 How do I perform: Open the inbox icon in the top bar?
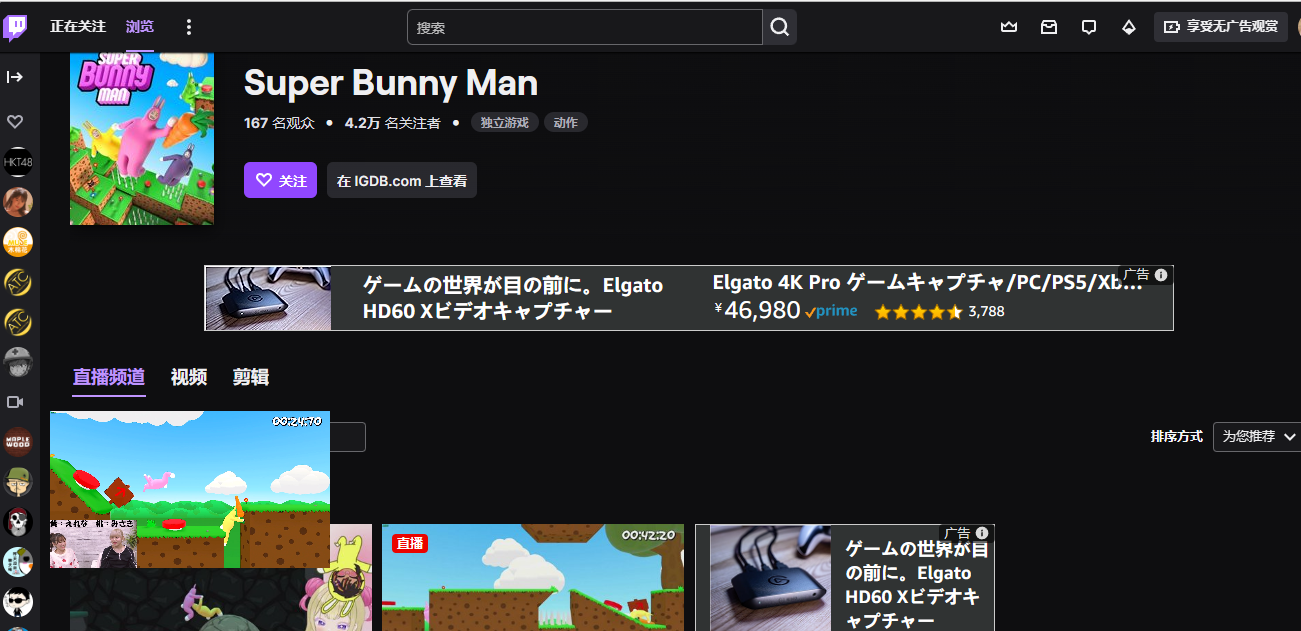tap(1048, 27)
